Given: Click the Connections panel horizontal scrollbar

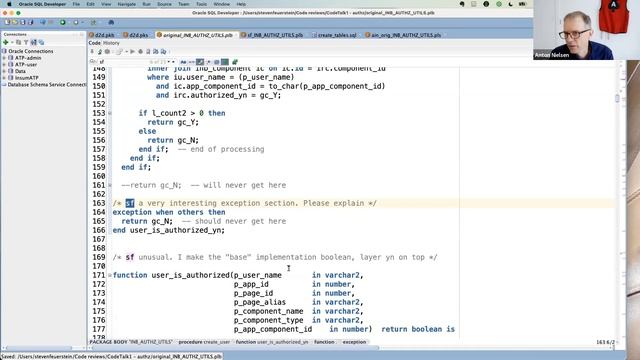Looking at the screenshot, I should click(x=38, y=348).
